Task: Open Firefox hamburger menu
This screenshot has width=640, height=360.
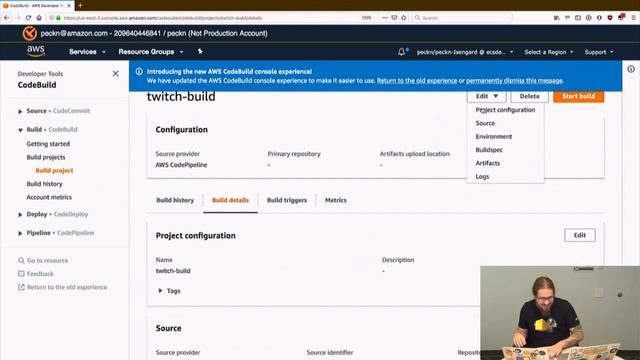Action: point(633,18)
